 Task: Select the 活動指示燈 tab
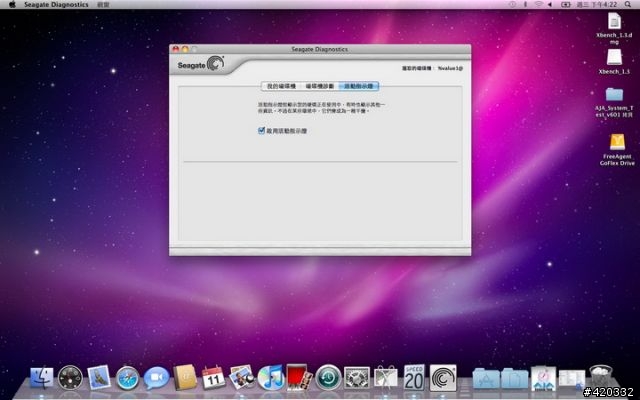point(359,87)
